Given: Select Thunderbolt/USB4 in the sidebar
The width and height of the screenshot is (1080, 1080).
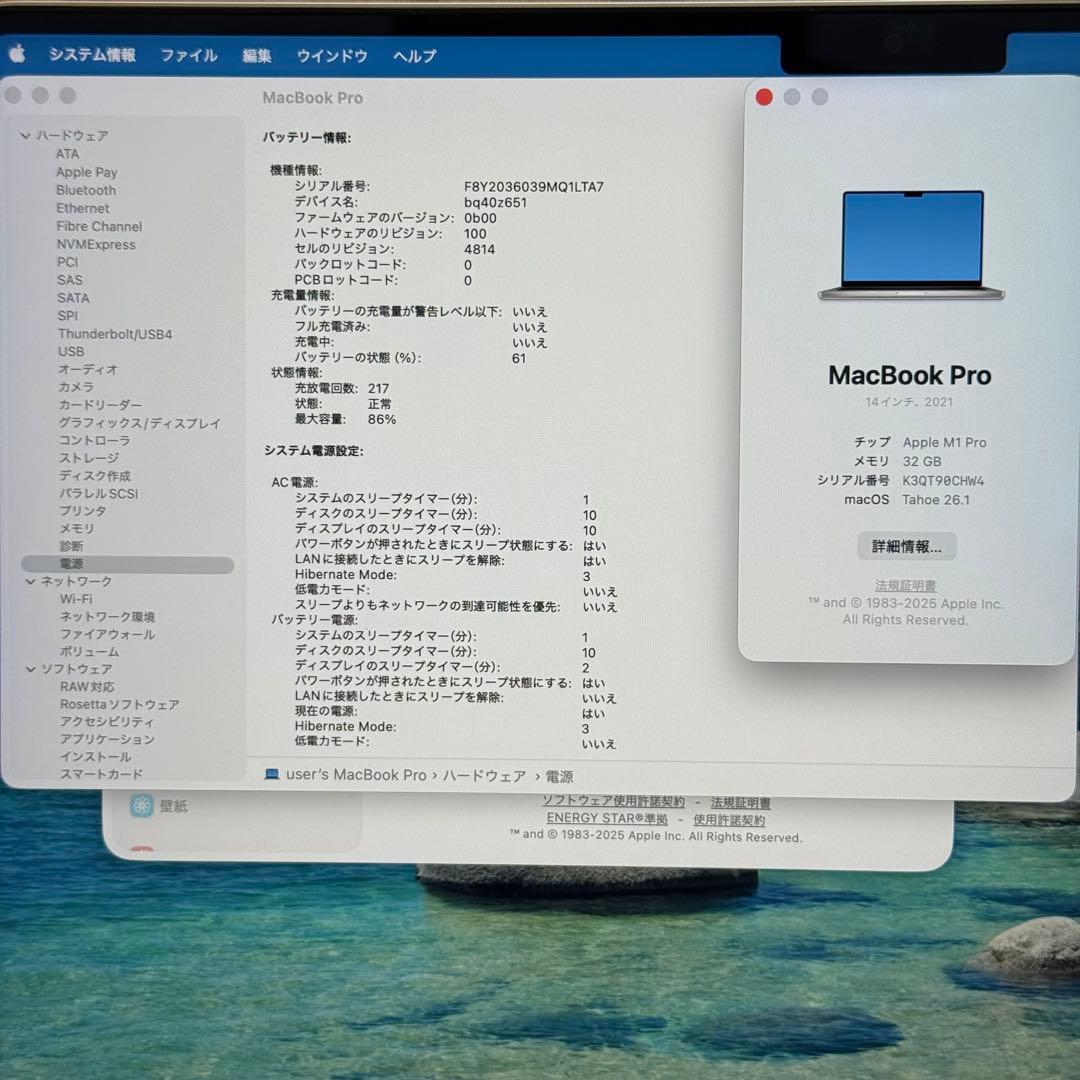Looking at the screenshot, I should (115, 333).
